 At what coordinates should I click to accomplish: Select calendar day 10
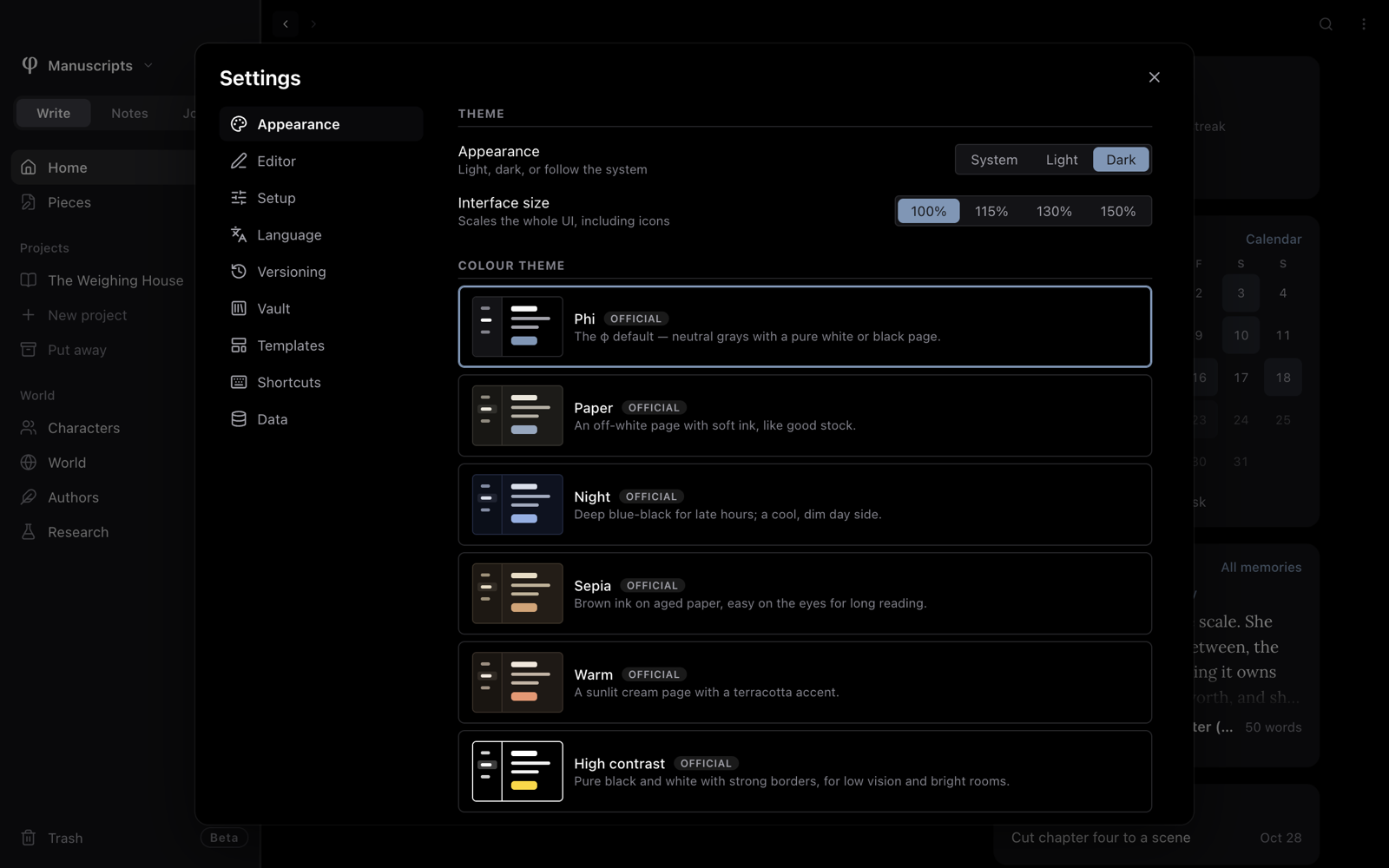[1241, 335]
